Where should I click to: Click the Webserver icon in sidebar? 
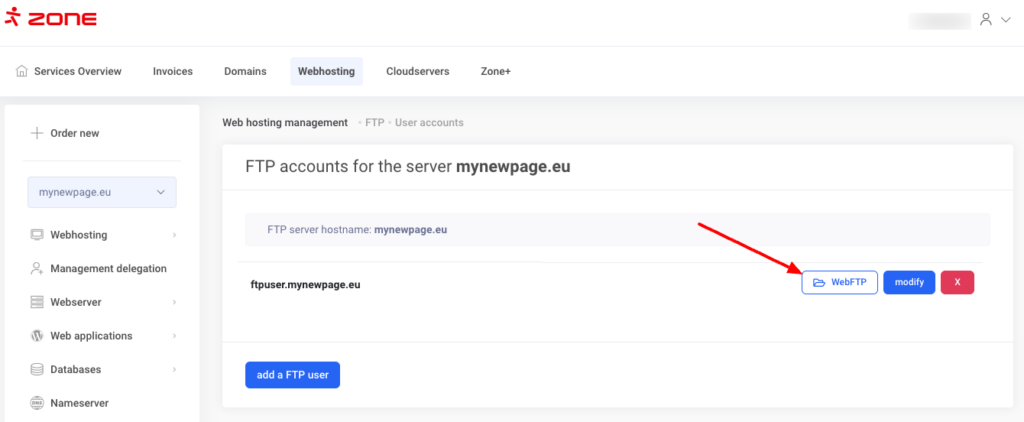(37, 302)
